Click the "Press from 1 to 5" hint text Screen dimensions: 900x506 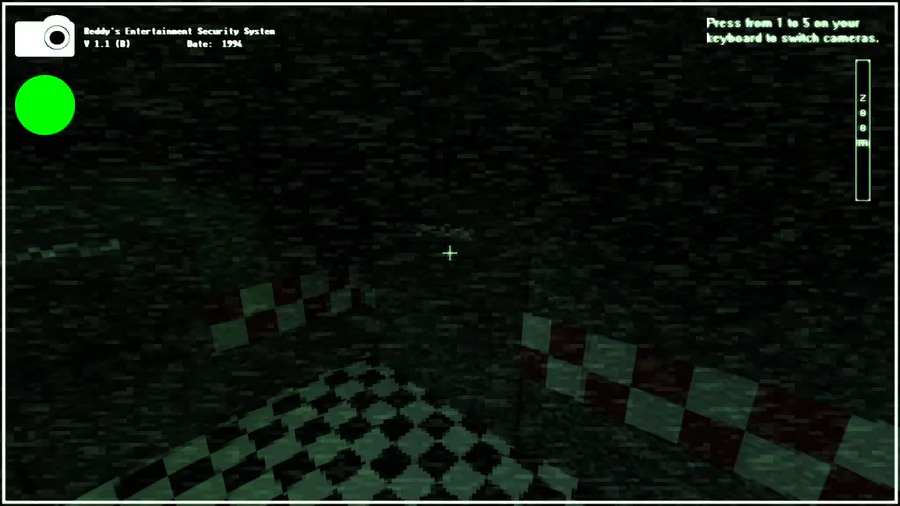pyautogui.click(x=792, y=31)
